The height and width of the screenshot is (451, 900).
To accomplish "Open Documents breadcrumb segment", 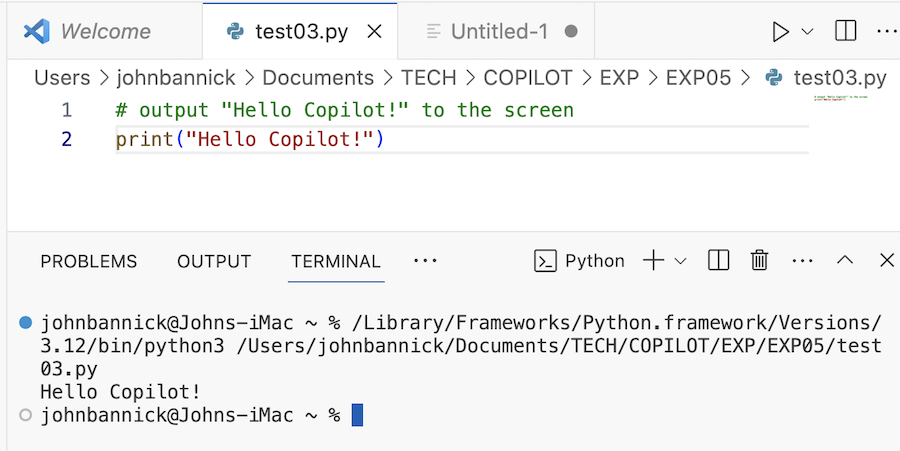I will [318, 77].
